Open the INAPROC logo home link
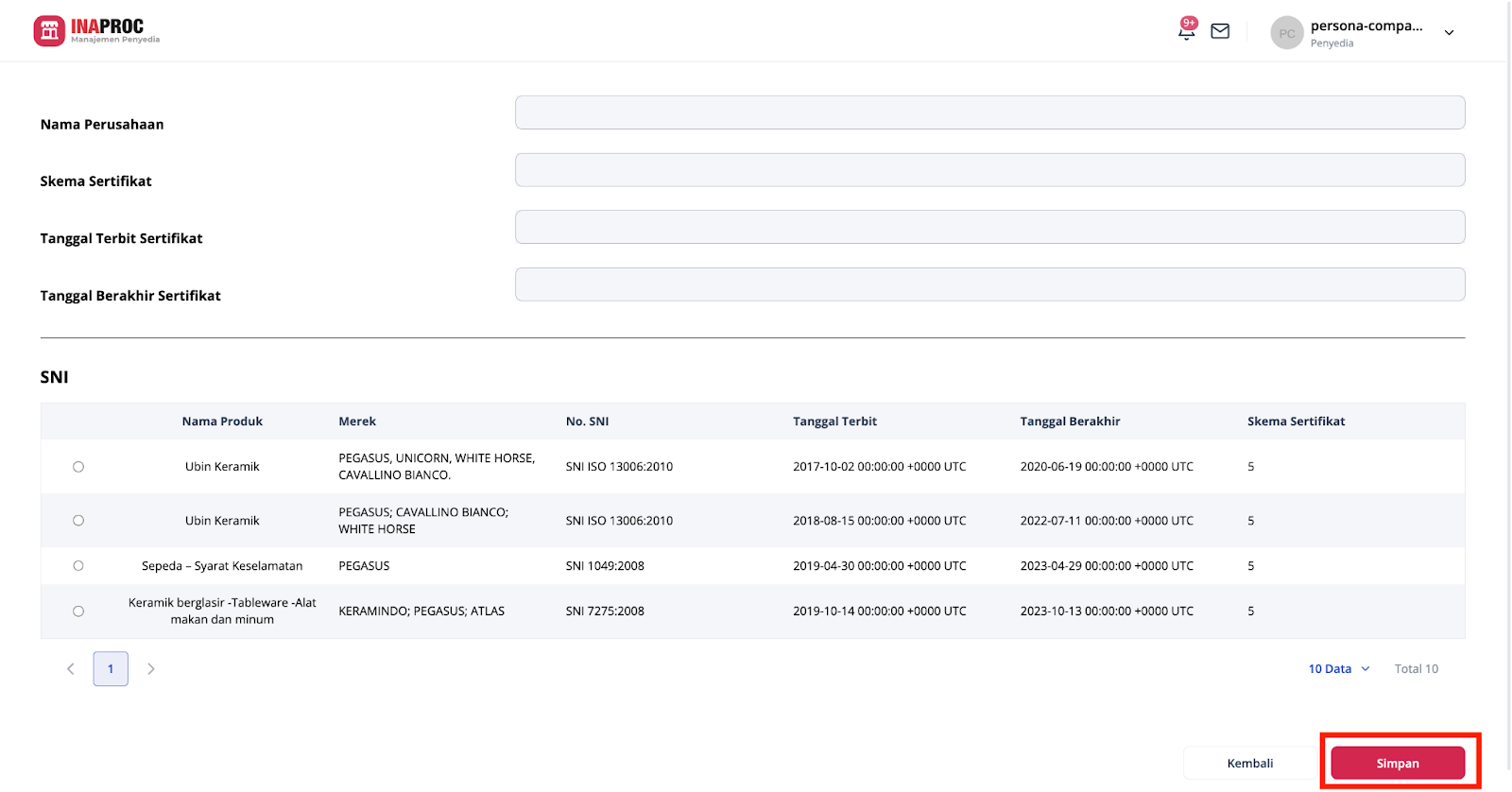This screenshot has width=1512, height=792. tap(96, 30)
